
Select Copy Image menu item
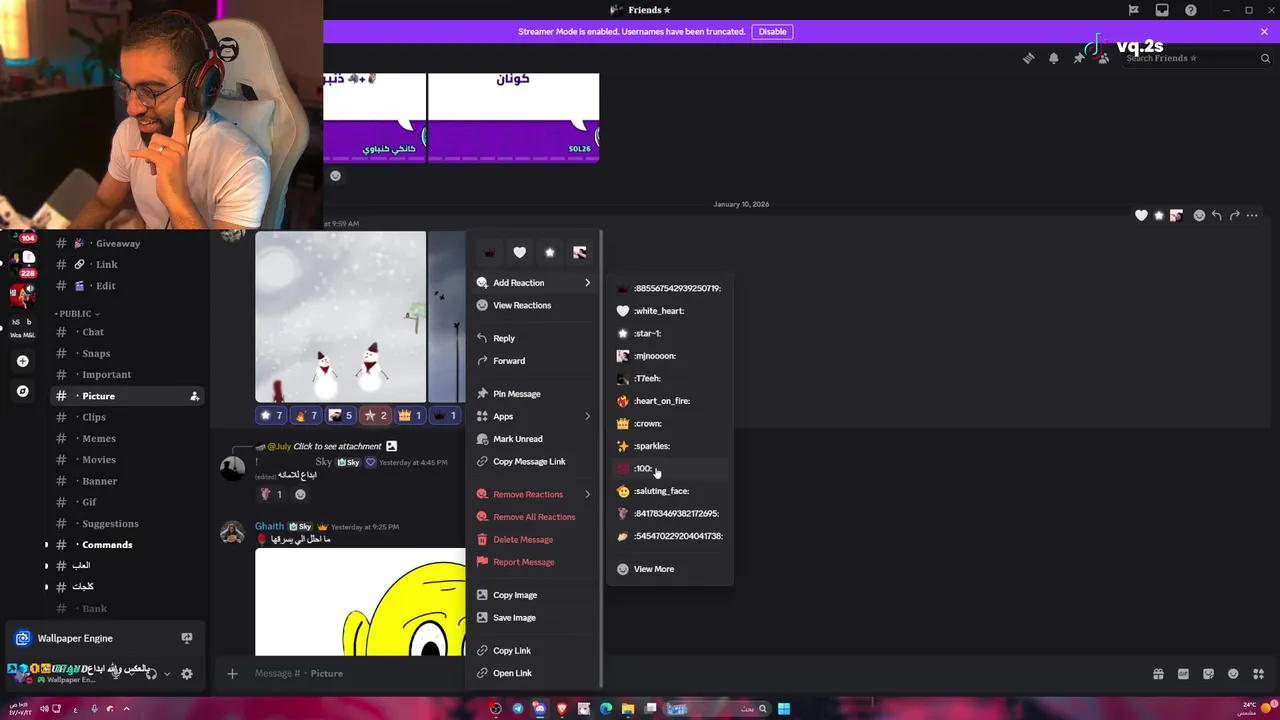(x=534, y=595)
